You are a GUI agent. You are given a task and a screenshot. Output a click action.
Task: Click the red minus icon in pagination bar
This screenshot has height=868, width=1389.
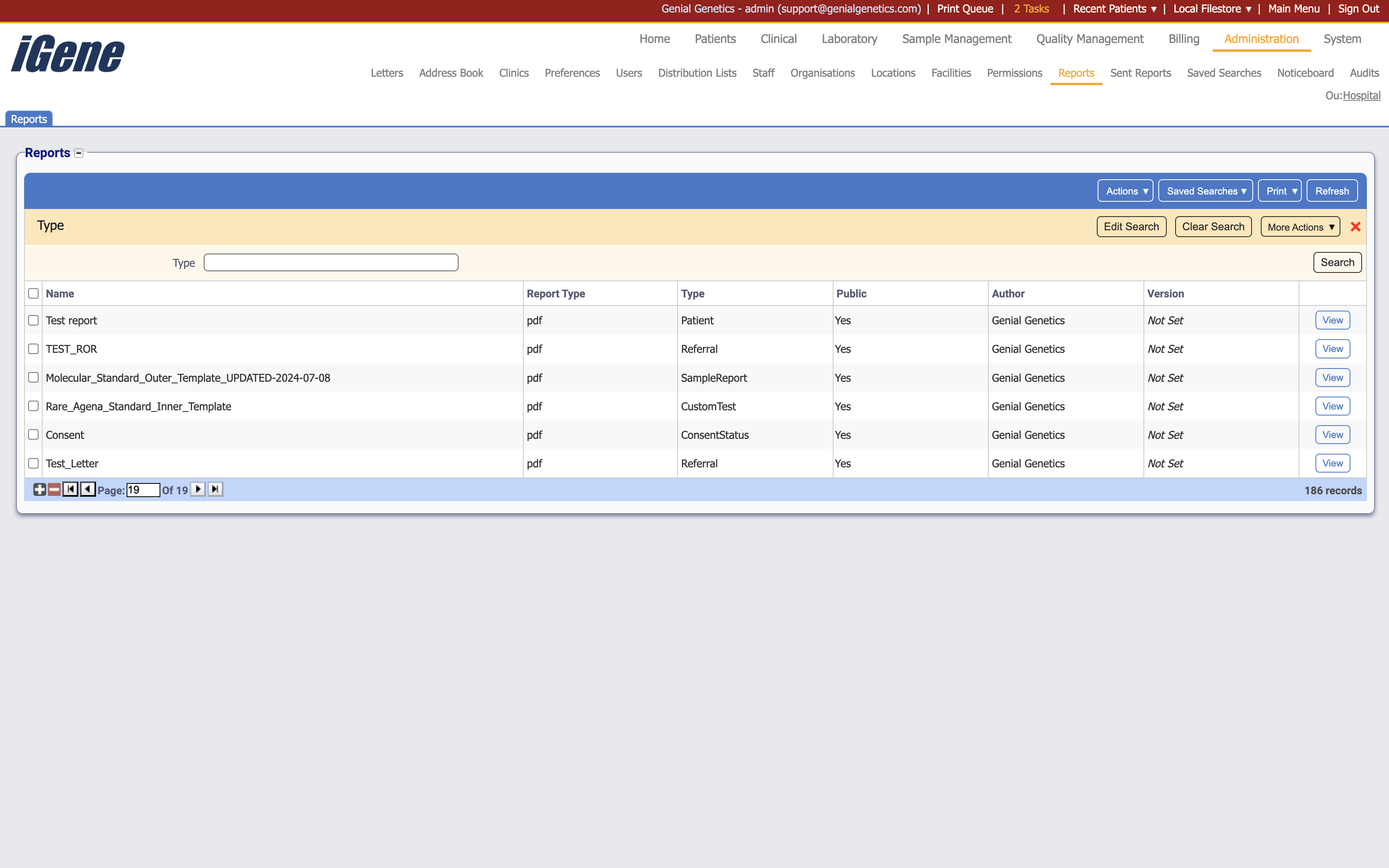tap(54, 490)
